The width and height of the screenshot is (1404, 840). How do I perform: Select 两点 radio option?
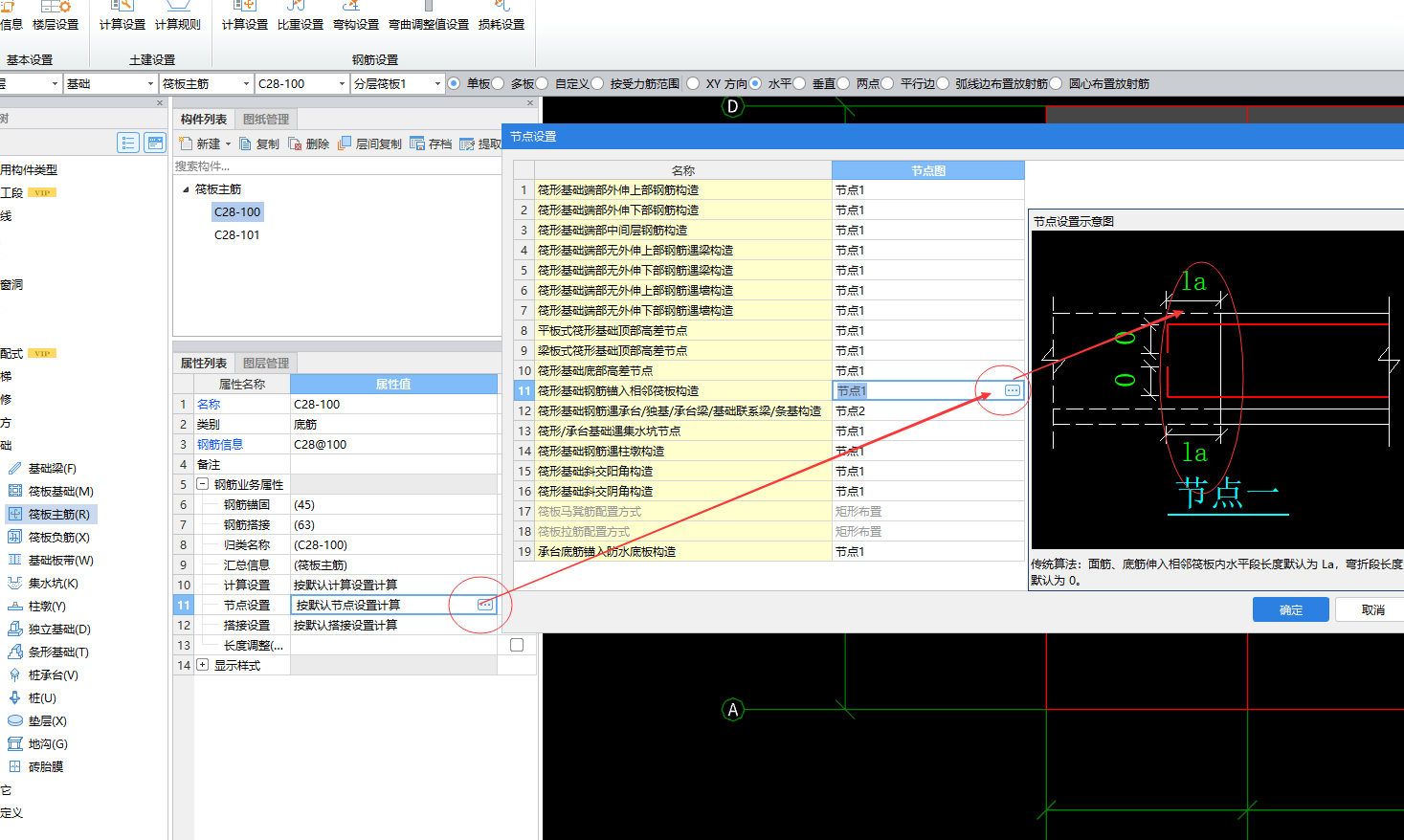pos(843,83)
